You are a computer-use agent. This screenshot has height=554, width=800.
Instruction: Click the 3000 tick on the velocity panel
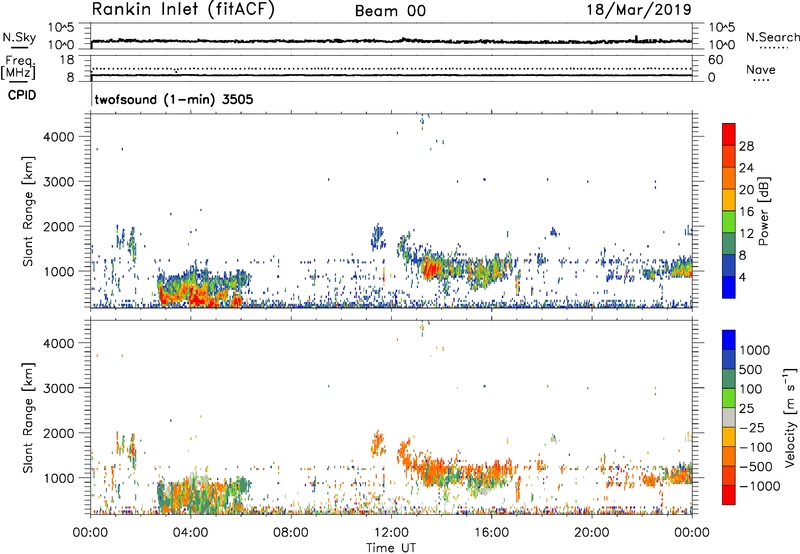coord(59,388)
